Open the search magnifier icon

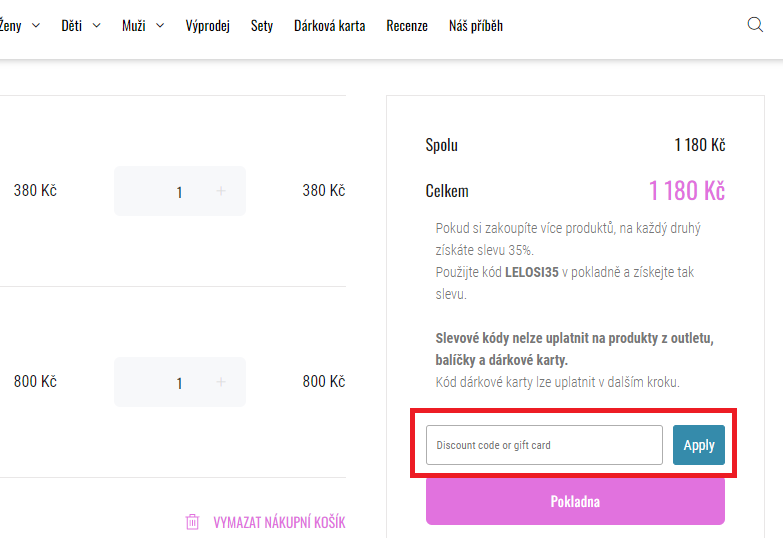(x=755, y=25)
